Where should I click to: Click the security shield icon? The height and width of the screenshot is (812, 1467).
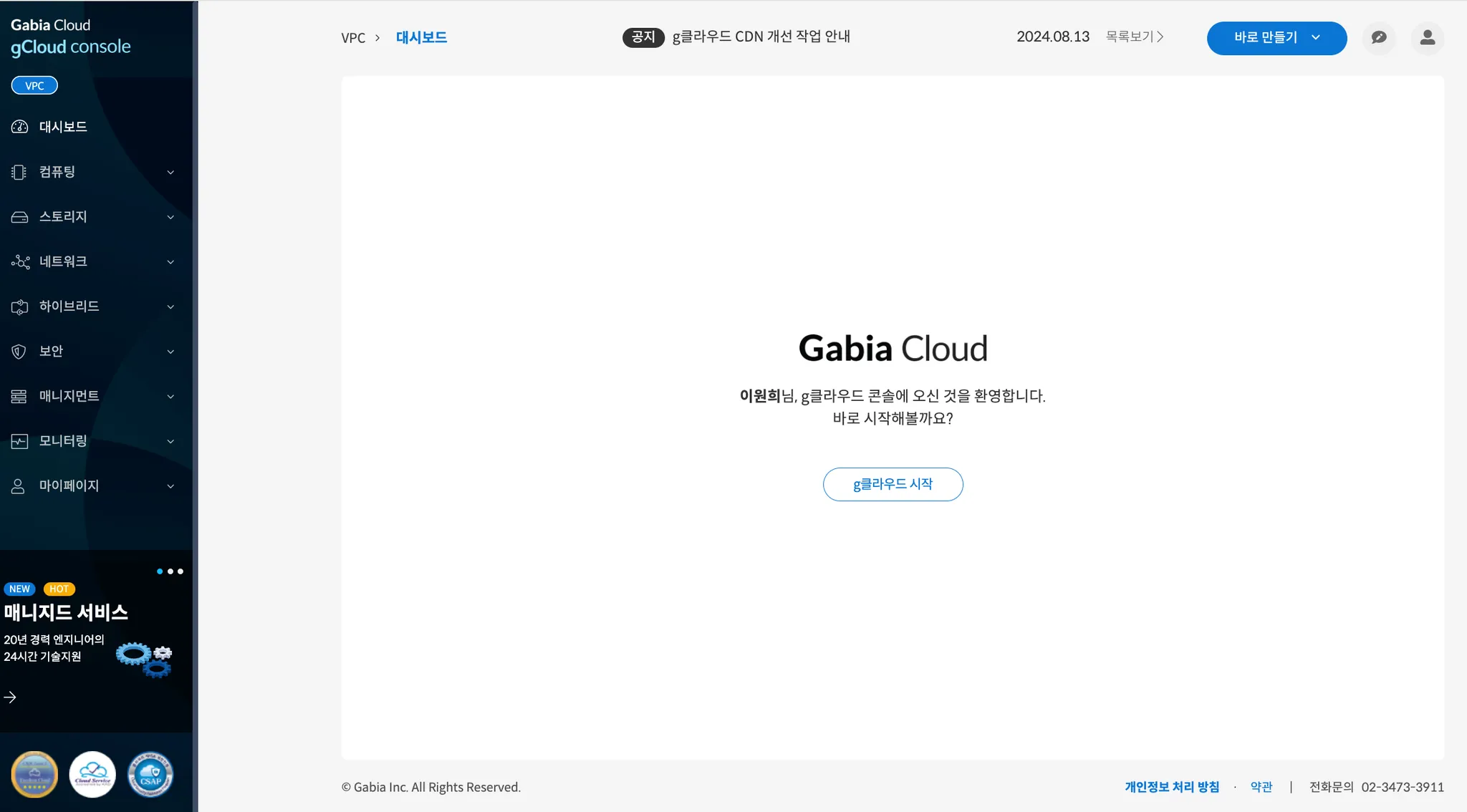click(x=19, y=352)
